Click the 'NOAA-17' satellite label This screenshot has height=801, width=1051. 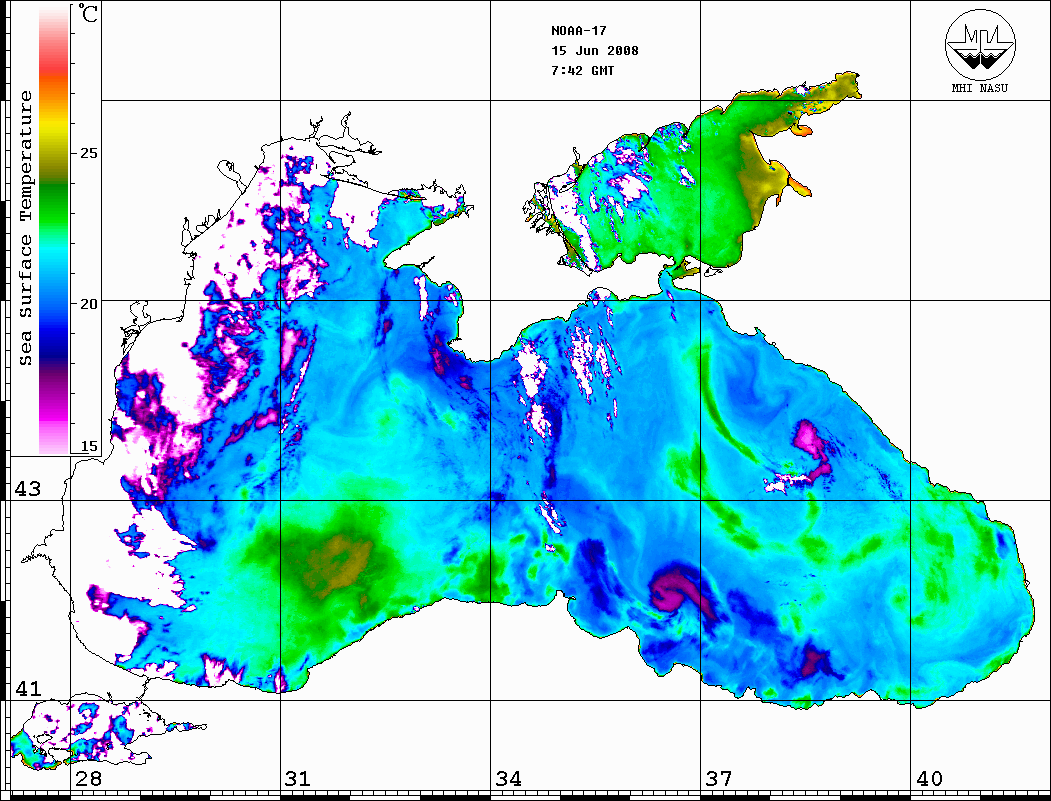[578, 31]
